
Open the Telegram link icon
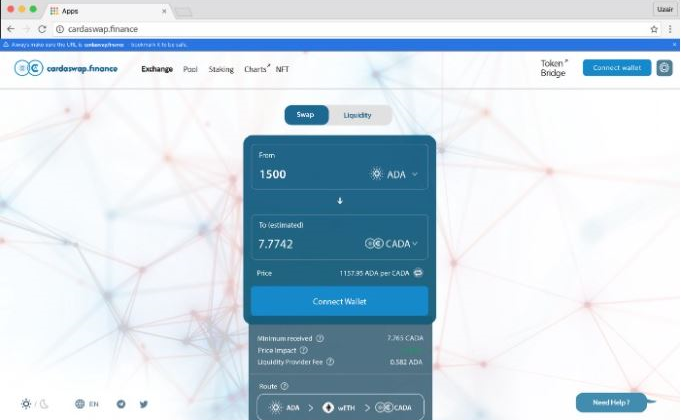point(121,404)
